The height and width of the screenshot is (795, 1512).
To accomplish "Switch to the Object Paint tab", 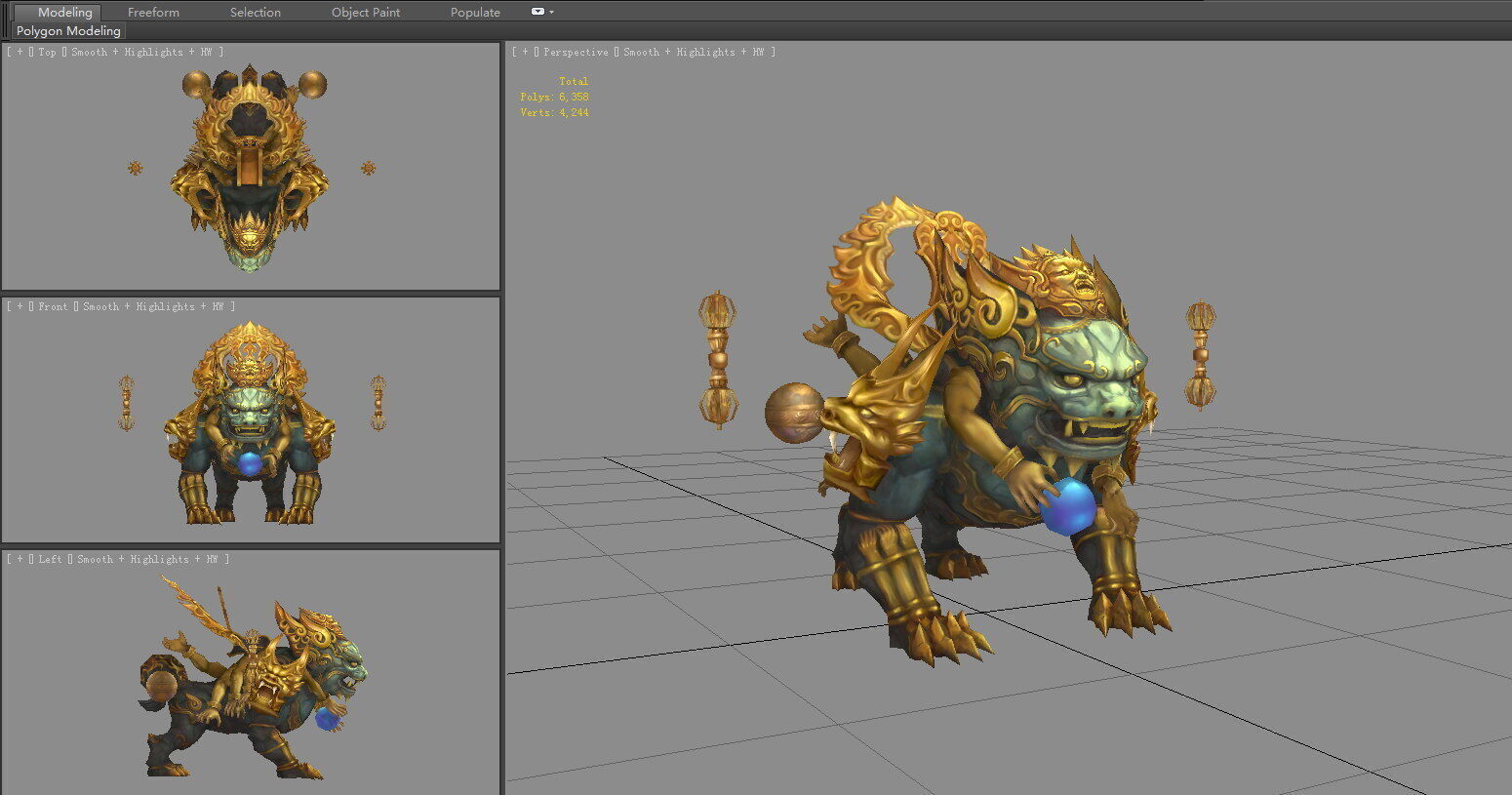I will point(366,12).
